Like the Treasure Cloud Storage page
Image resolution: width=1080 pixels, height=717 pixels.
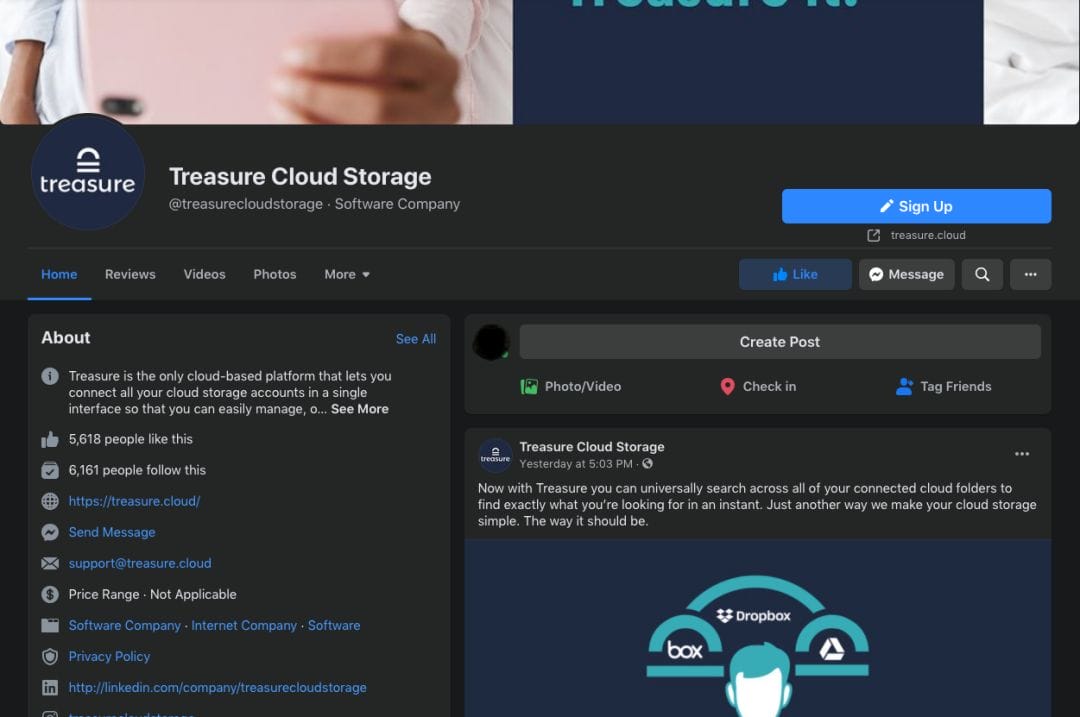click(795, 274)
